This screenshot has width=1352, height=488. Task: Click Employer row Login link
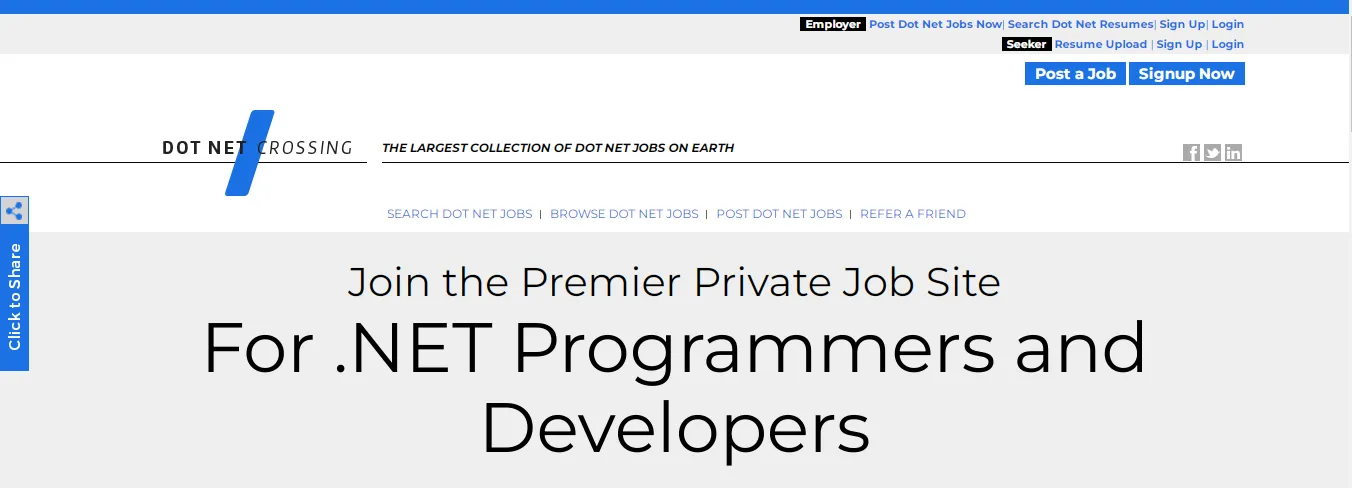point(1228,24)
